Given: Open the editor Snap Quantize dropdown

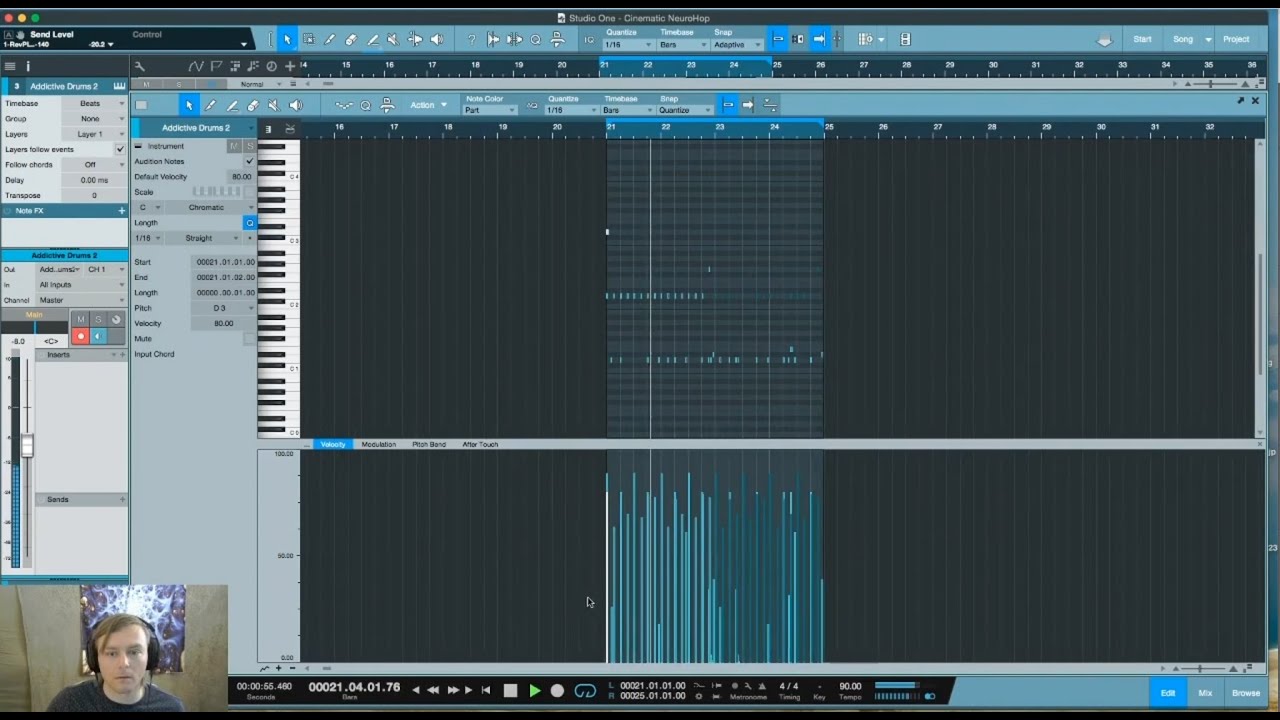Looking at the screenshot, I should point(686,110).
